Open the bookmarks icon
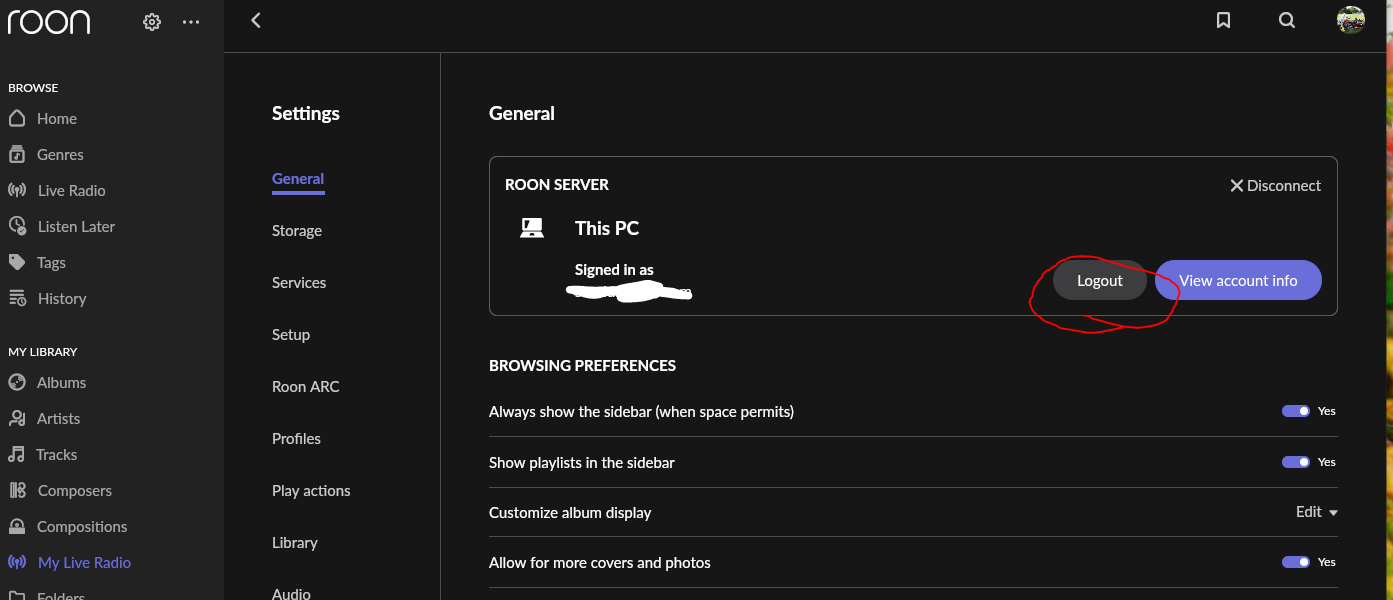This screenshot has height=600, width=1393. [1223, 20]
